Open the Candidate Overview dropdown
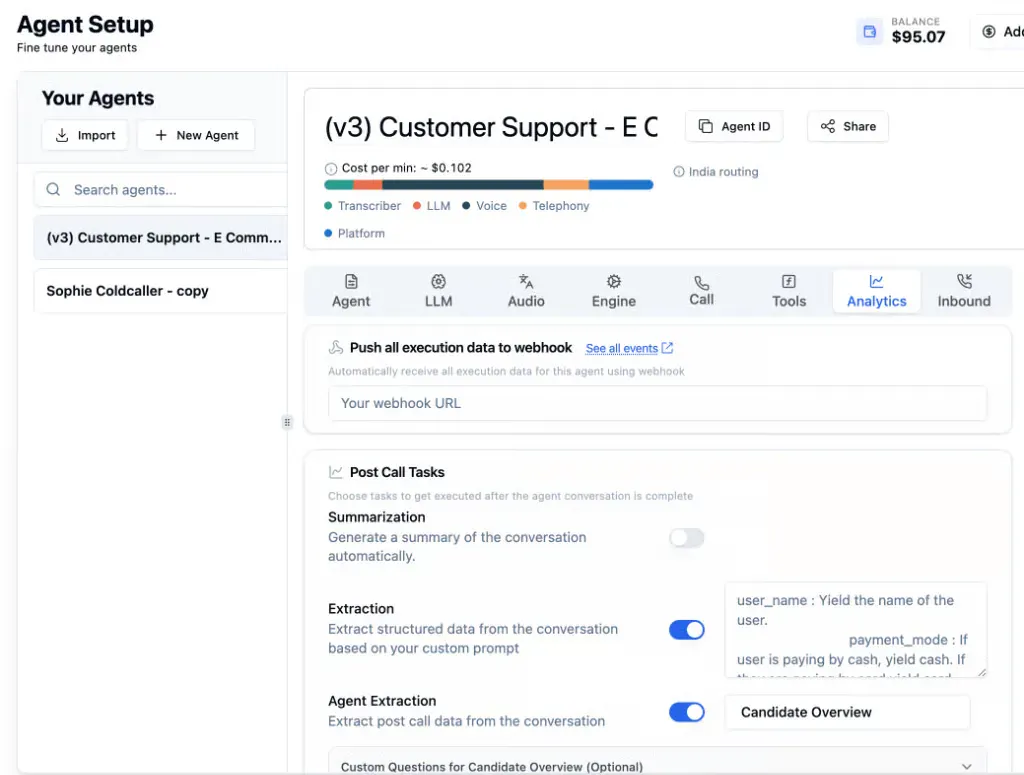This screenshot has width=1024, height=775. click(x=847, y=712)
